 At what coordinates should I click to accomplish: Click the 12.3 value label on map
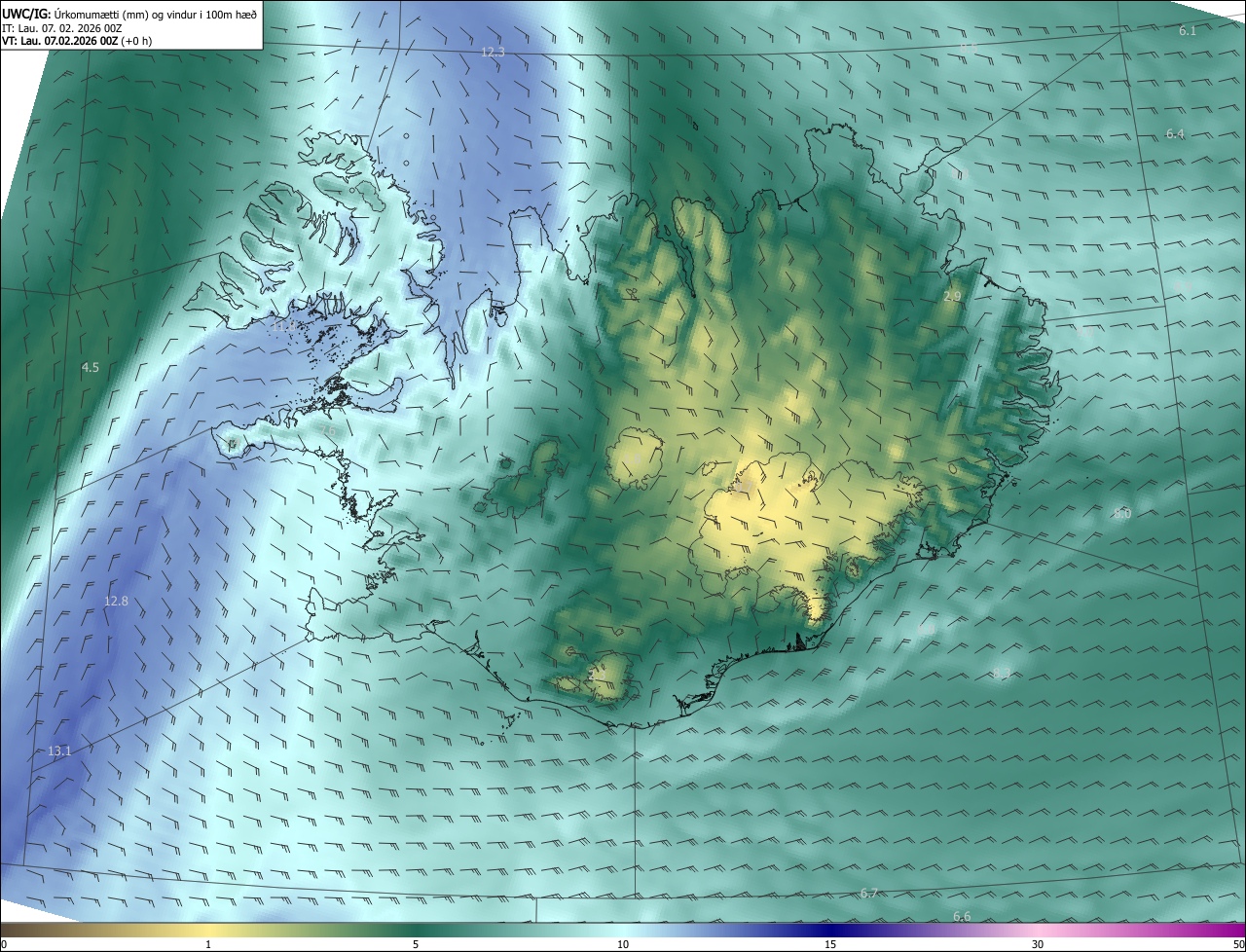point(494,53)
